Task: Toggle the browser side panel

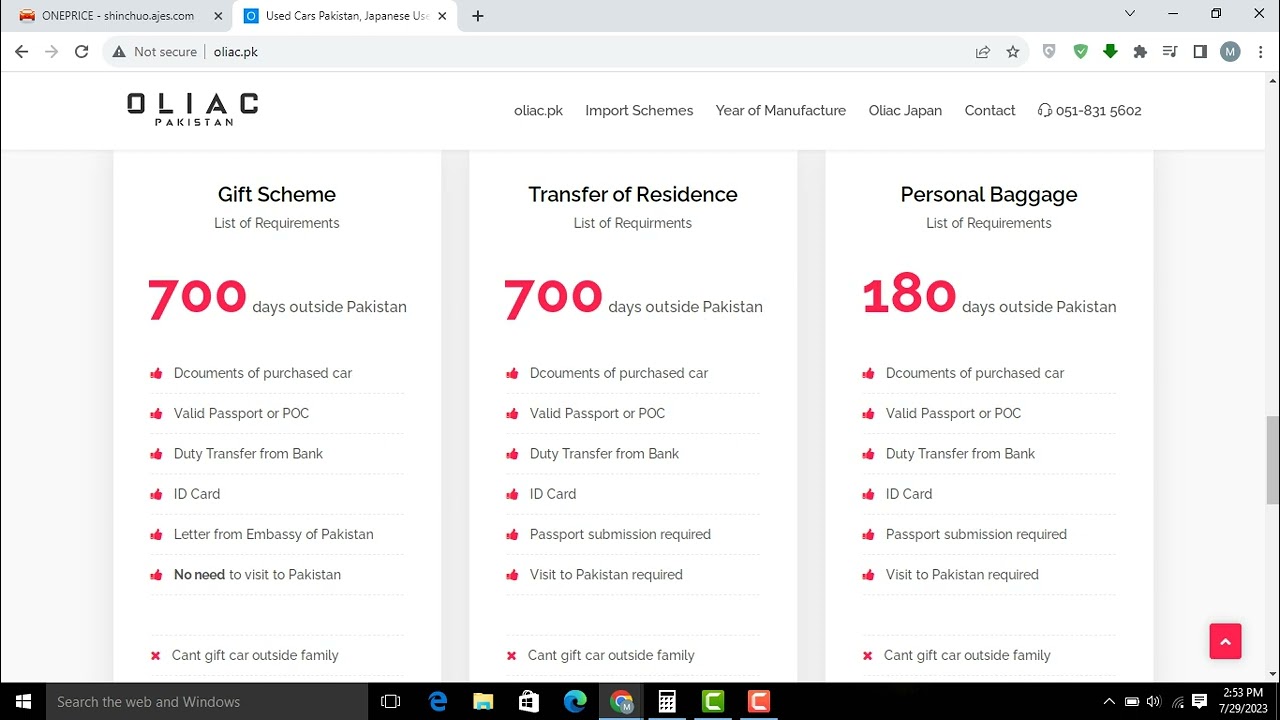Action: (1200, 52)
